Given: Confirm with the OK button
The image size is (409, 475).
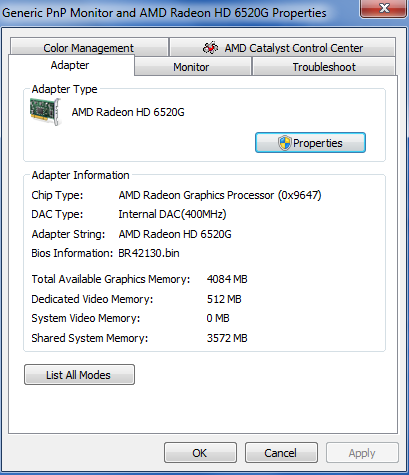Looking at the screenshot, I should tap(200, 453).
